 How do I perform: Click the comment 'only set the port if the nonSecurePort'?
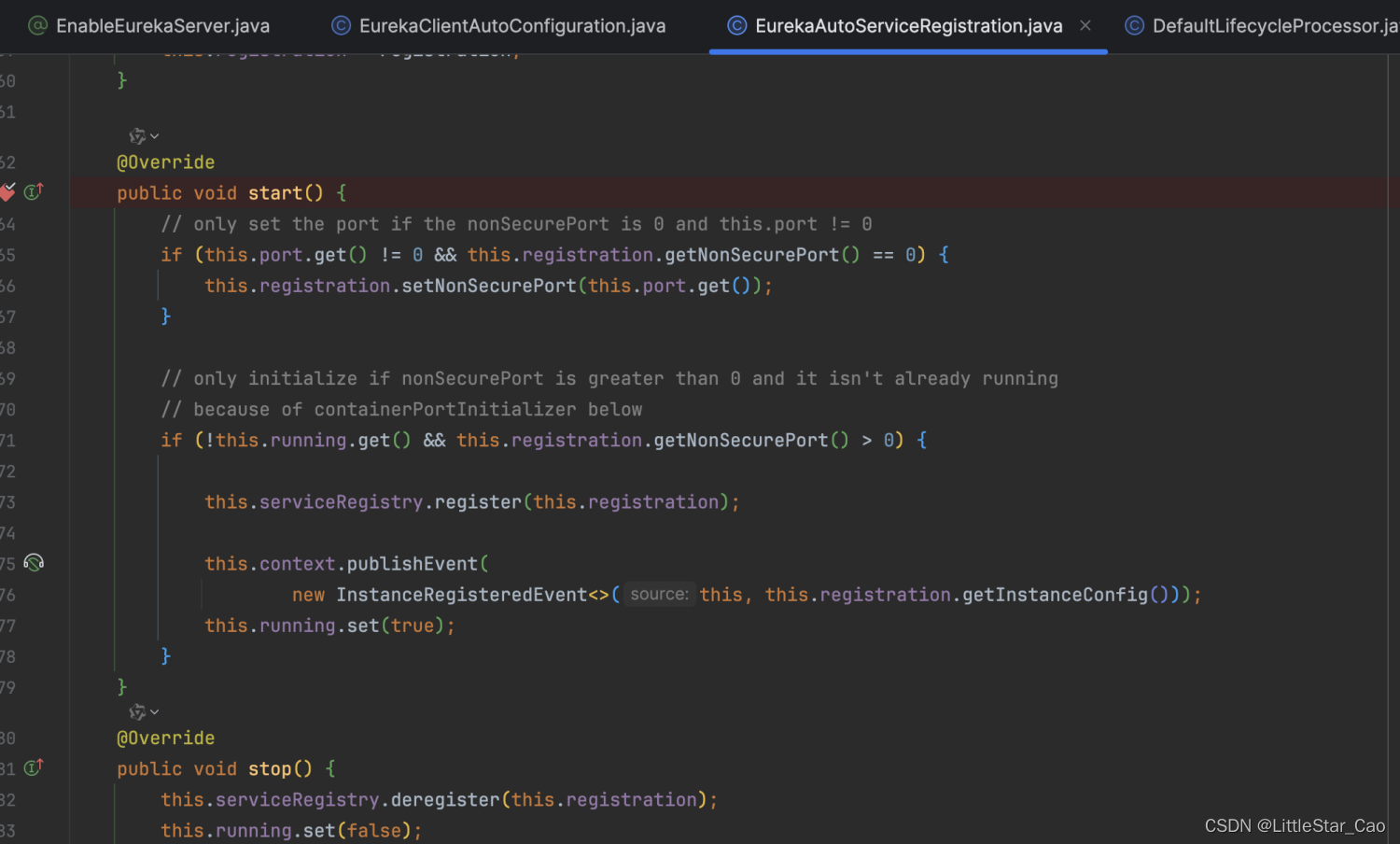click(x=516, y=224)
